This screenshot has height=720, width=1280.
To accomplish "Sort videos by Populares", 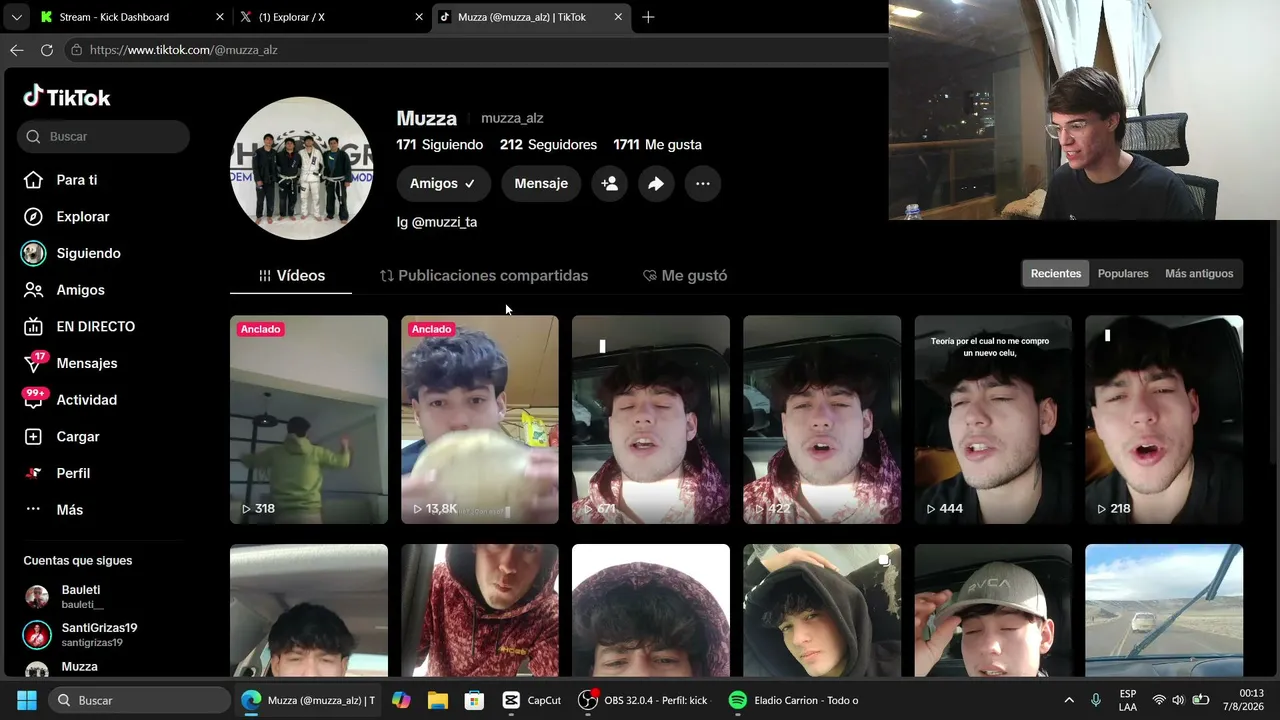I will tap(1123, 274).
